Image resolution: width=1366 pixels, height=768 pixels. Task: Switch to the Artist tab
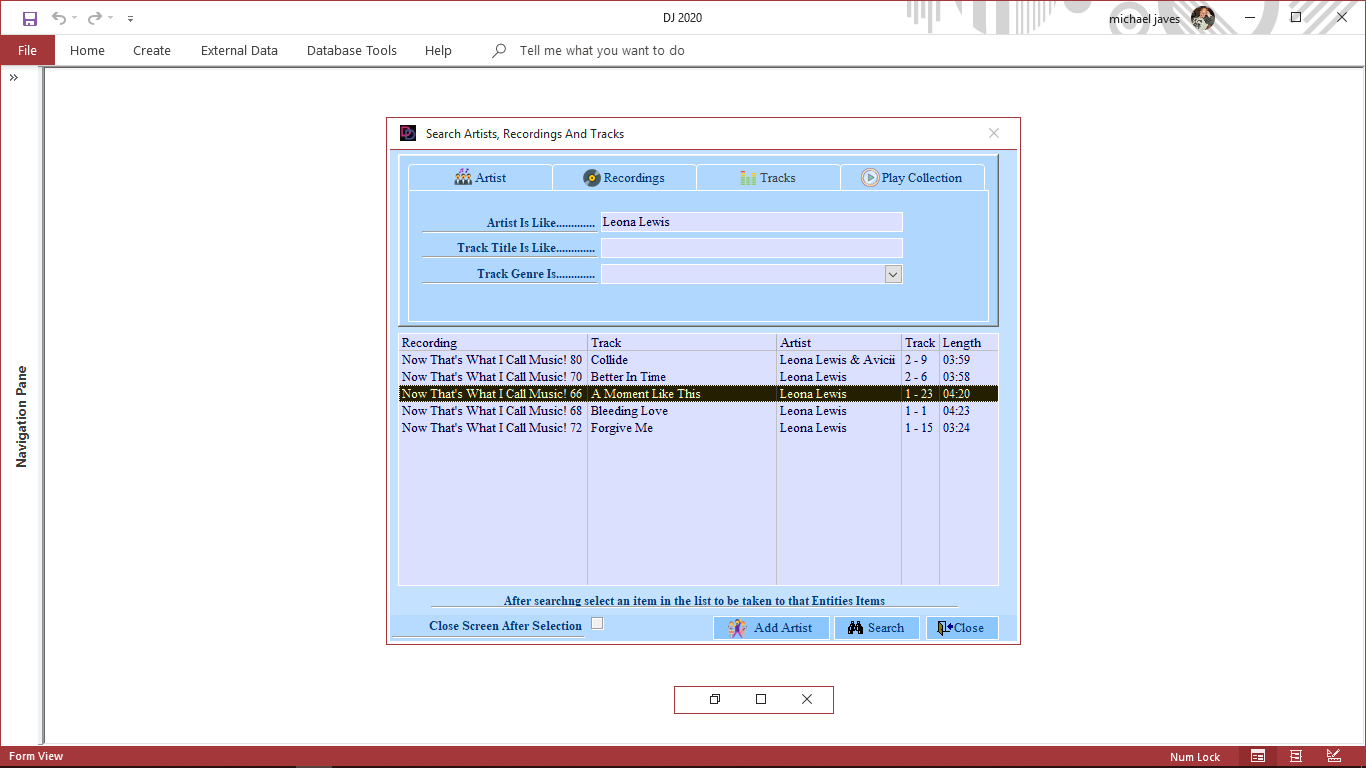point(480,178)
